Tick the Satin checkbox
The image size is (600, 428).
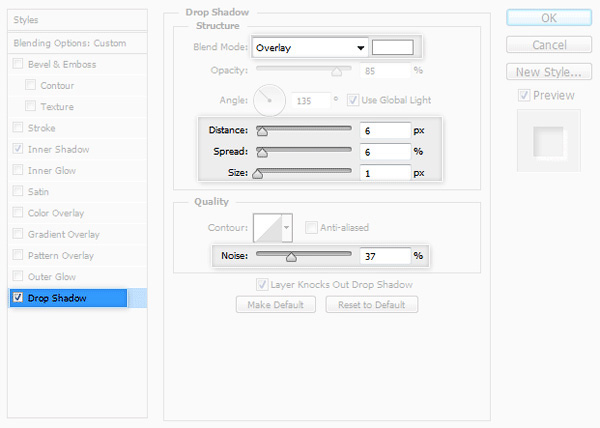coord(18,191)
